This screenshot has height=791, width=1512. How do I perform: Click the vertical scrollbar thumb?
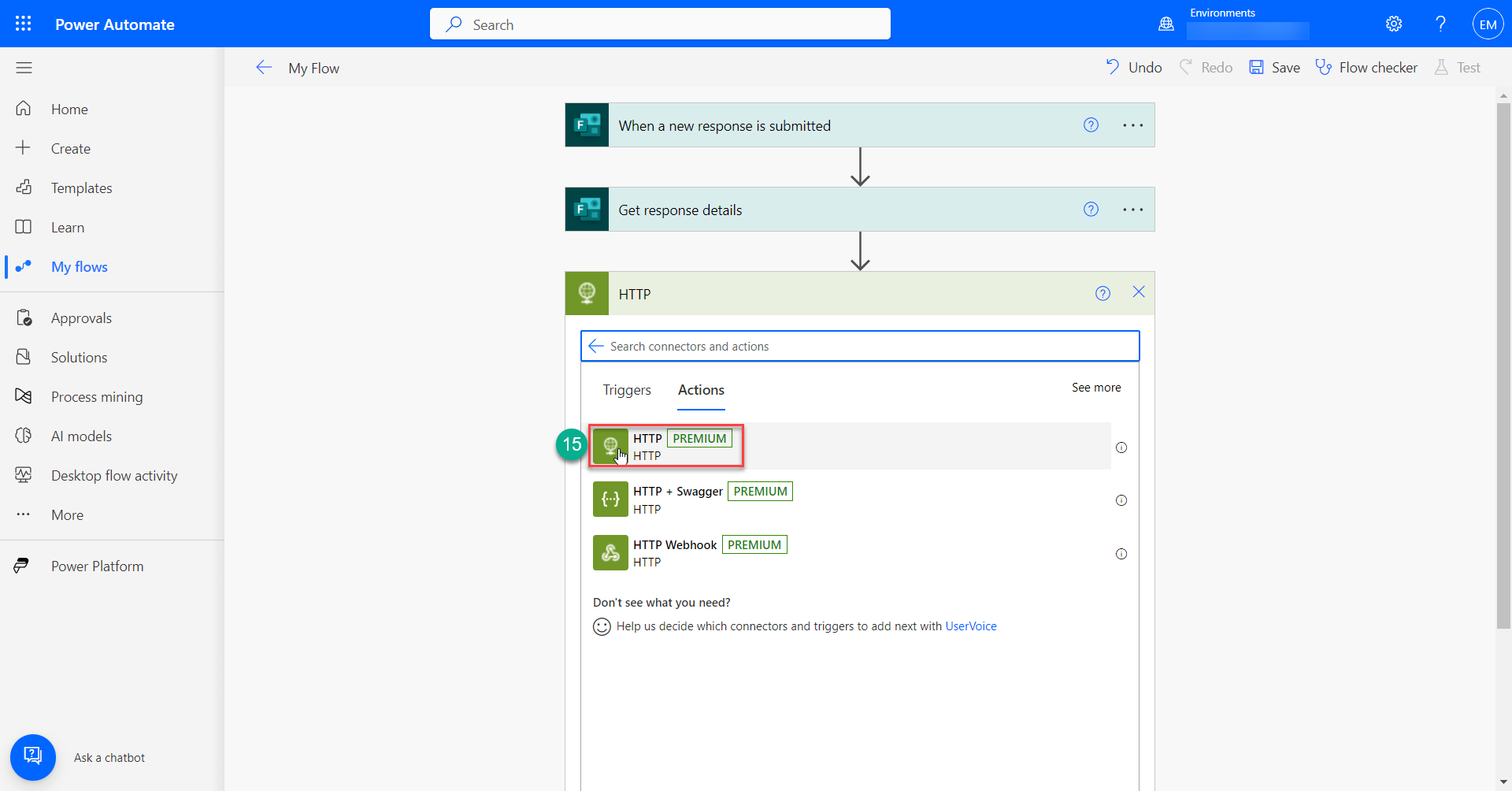pyautogui.click(x=1503, y=366)
